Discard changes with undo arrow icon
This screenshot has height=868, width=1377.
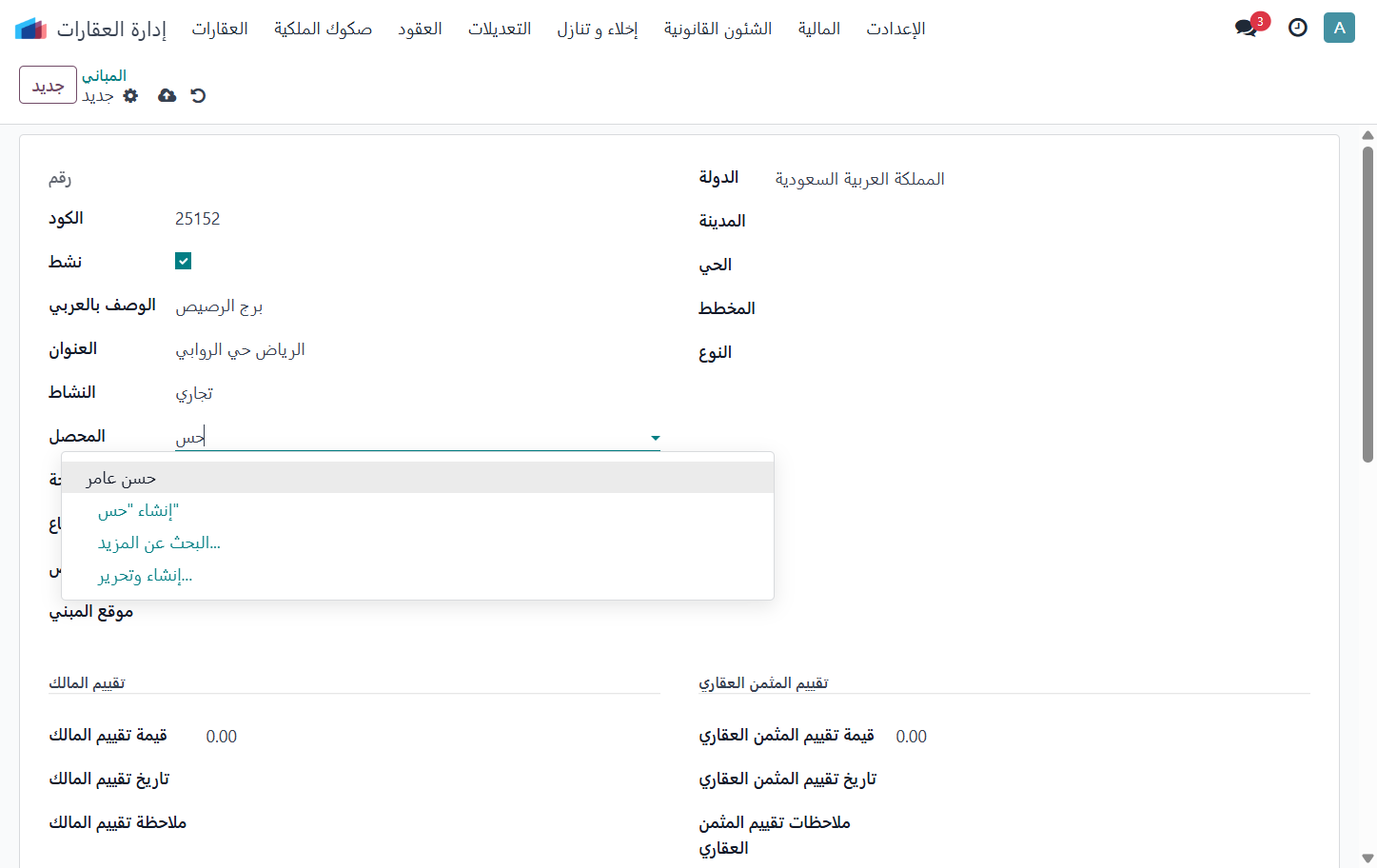pos(198,95)
